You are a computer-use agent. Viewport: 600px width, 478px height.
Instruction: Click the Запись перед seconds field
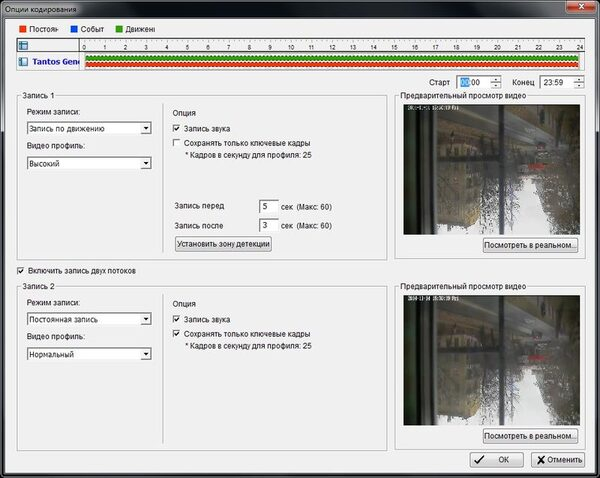(x=269, y=206)
